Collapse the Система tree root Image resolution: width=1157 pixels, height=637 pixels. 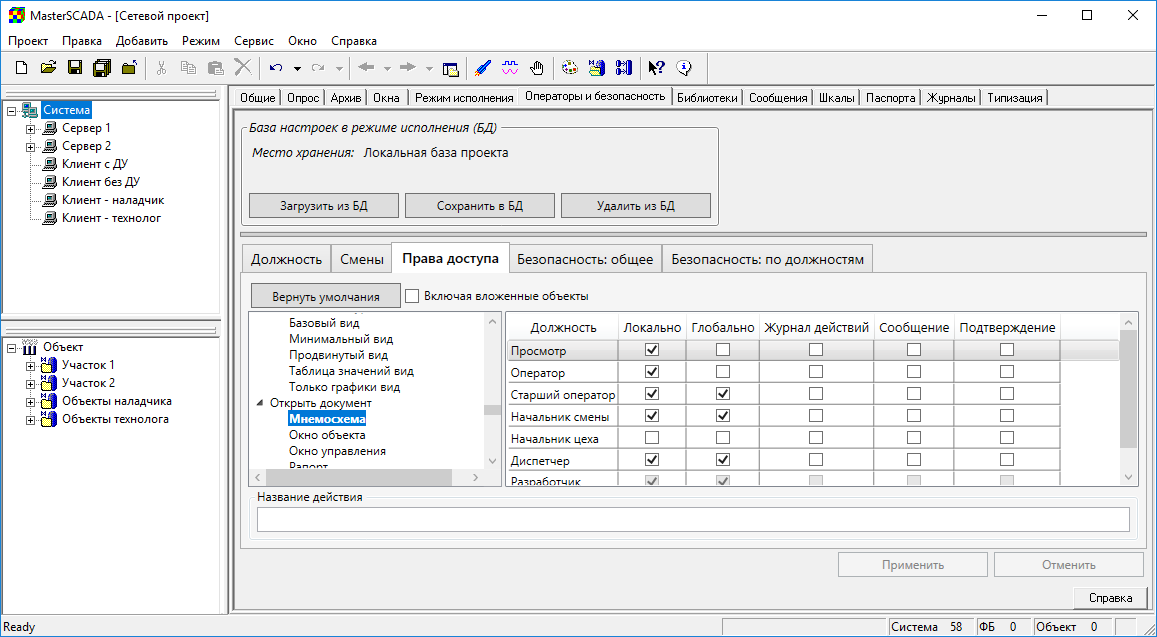[12, 111]
